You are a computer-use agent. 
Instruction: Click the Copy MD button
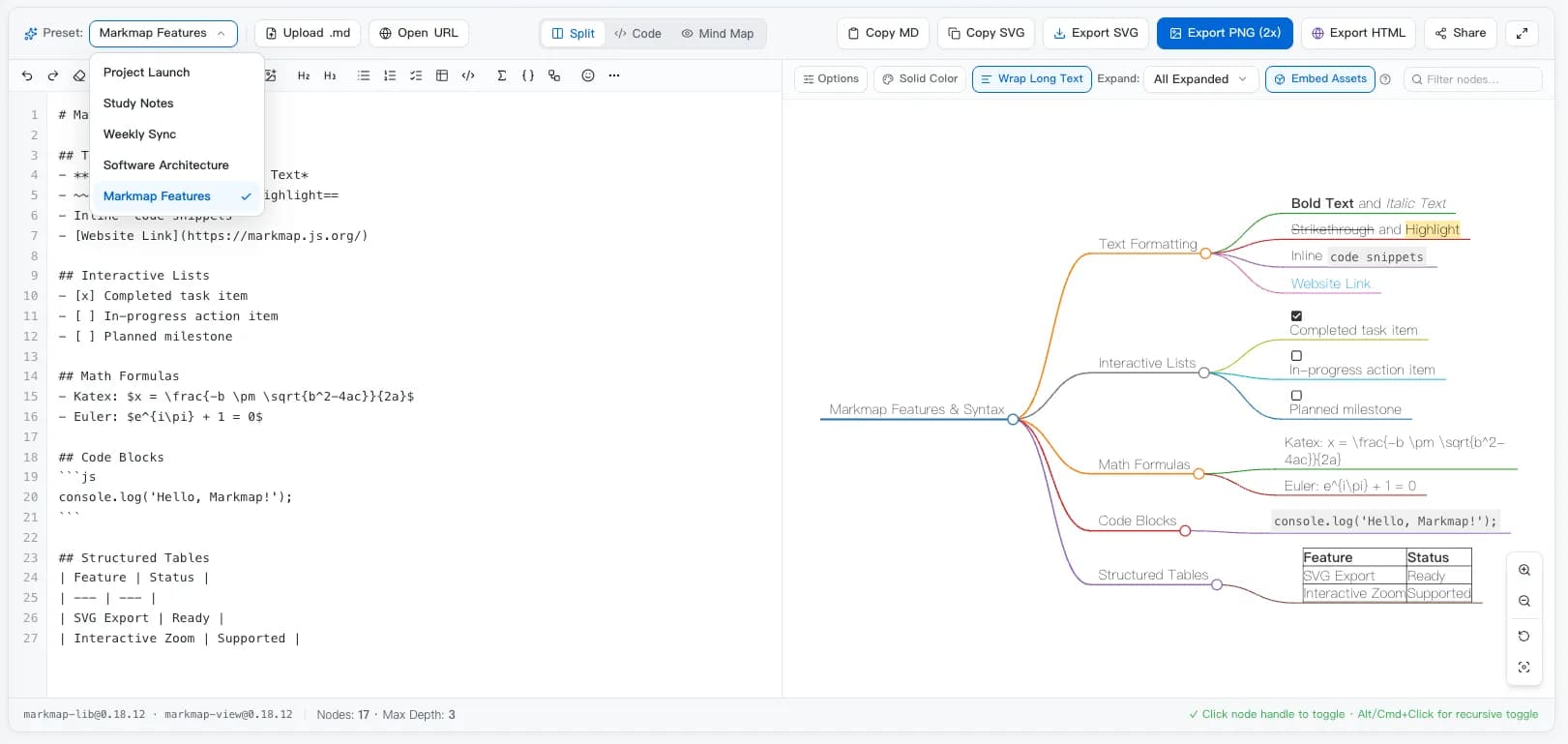click(883, 33)
